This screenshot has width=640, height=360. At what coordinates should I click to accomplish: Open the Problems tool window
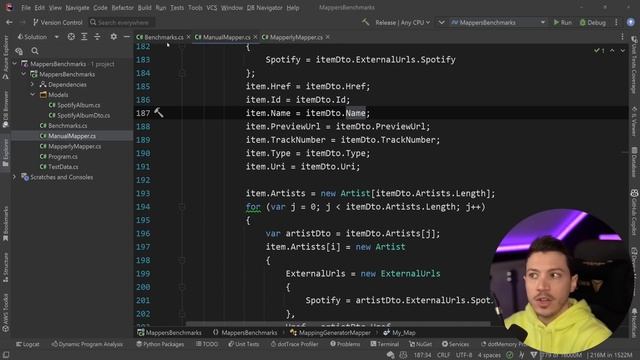click(345, 344)
